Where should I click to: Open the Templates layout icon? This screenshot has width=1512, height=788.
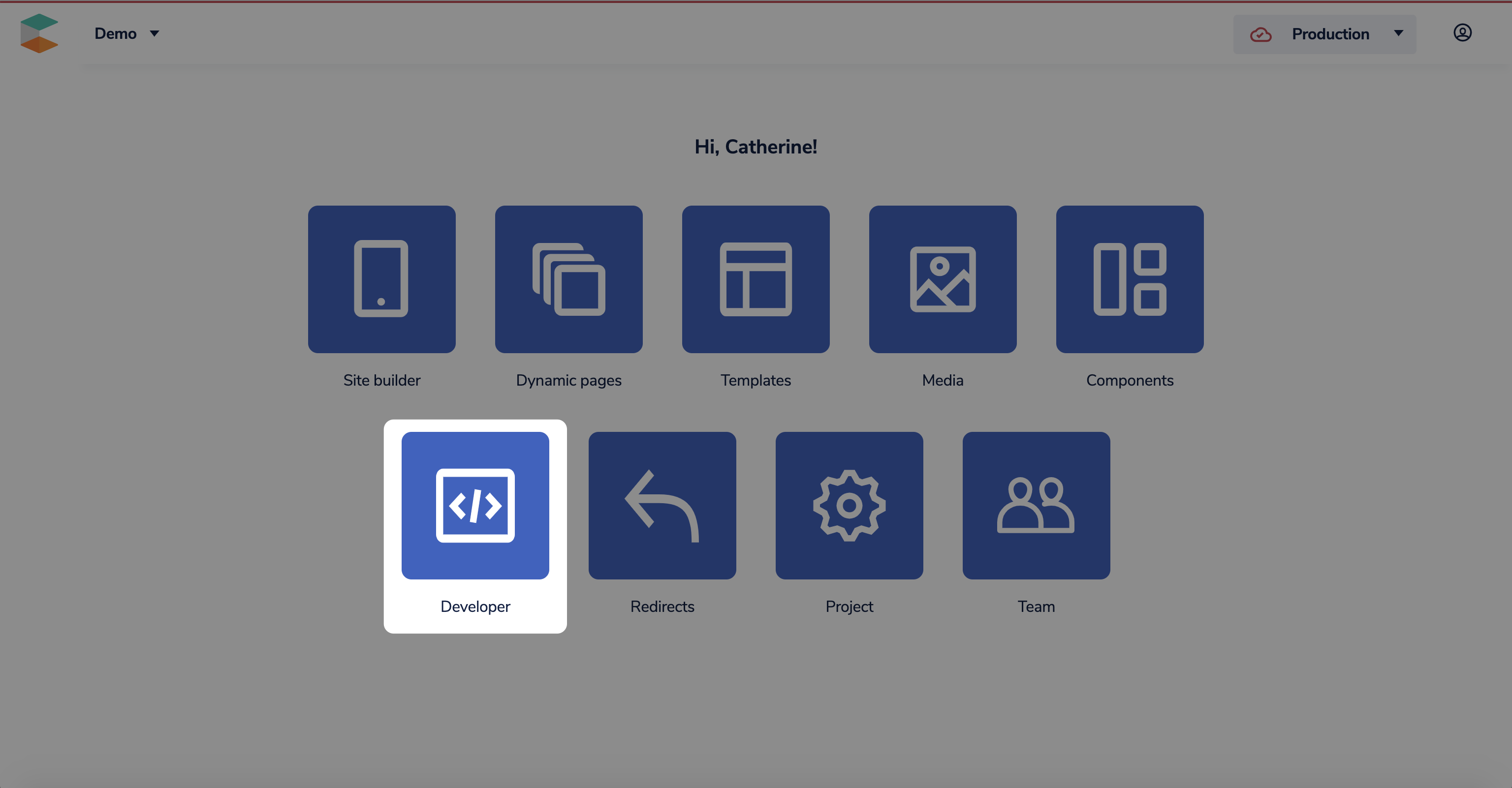(x=756, y=279)
